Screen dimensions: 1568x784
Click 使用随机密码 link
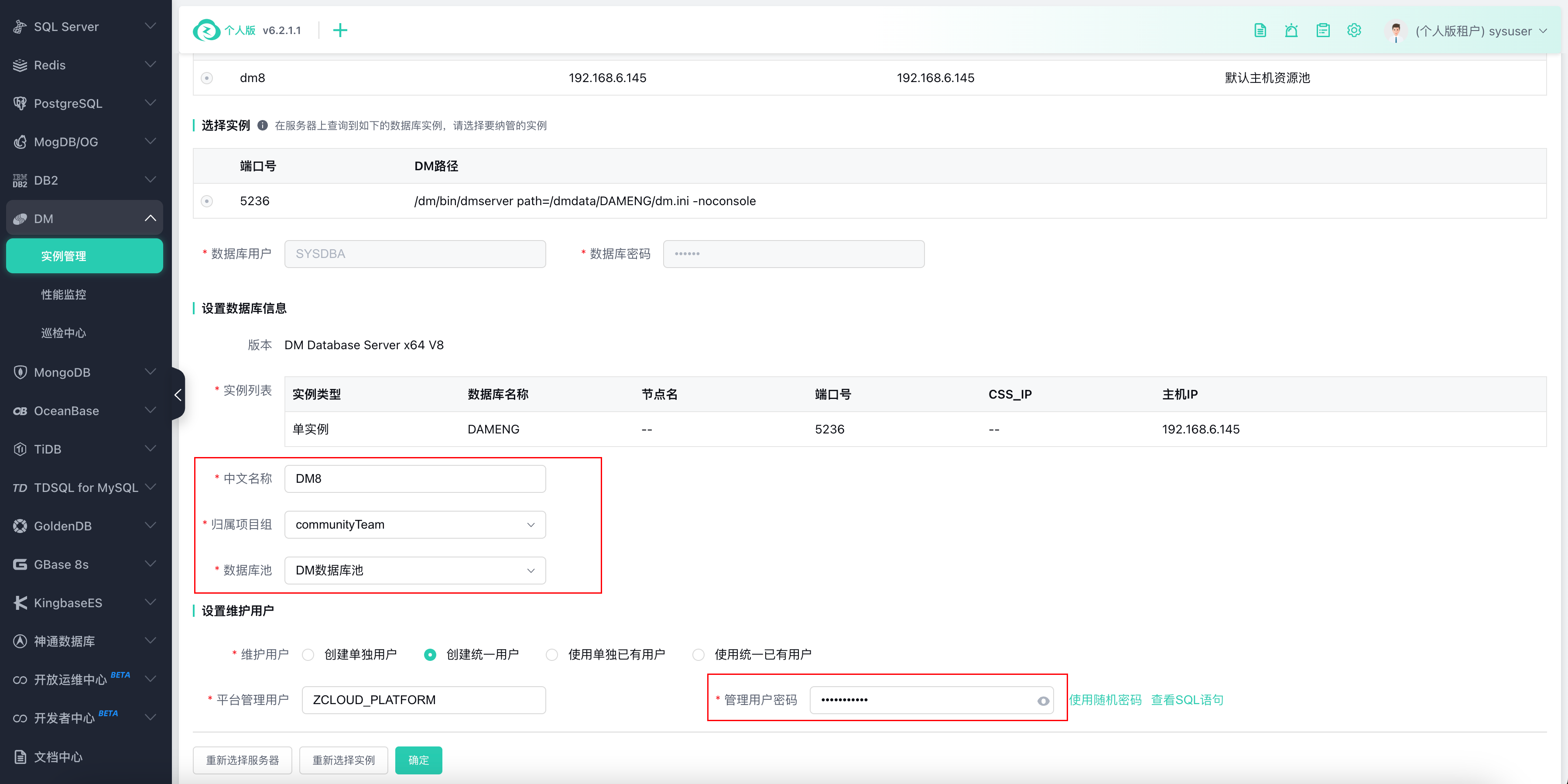1105,700
